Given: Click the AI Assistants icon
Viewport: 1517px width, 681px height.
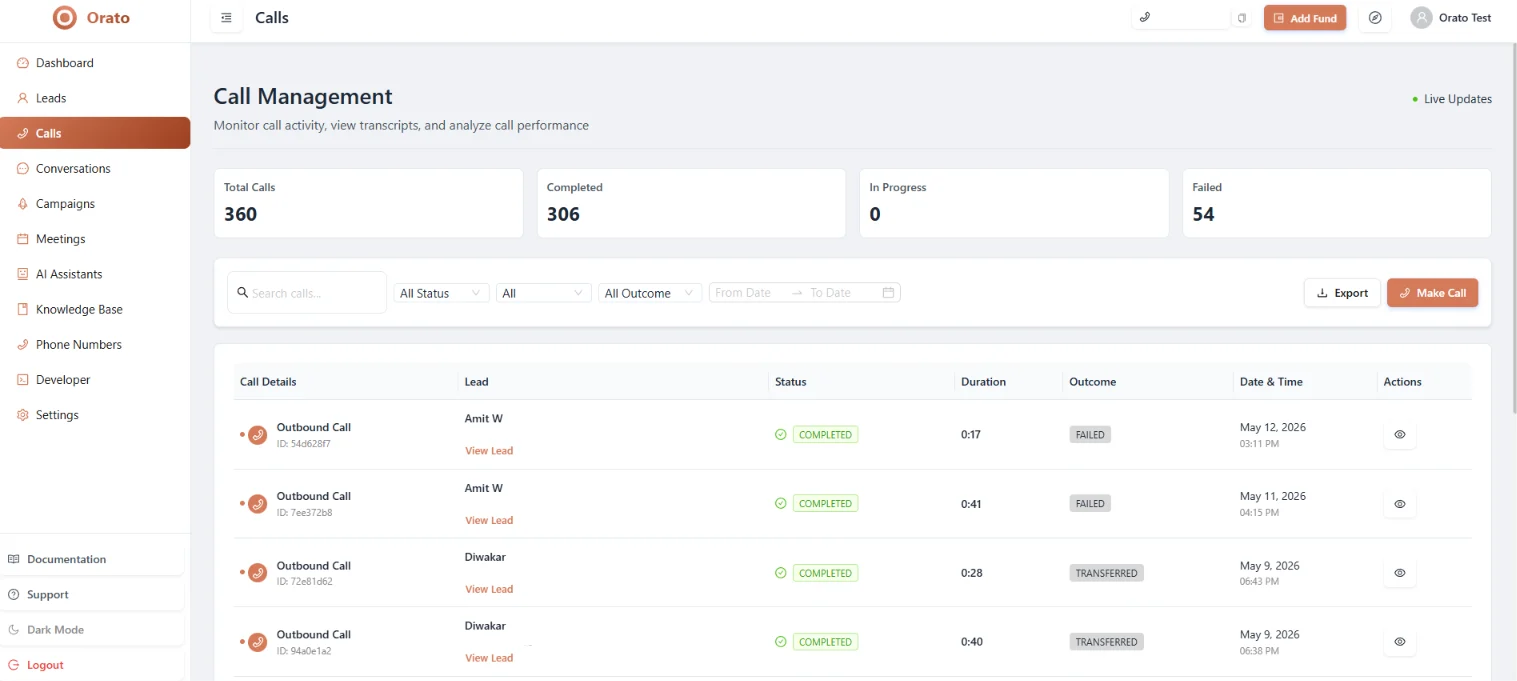Looking at the screenshot, I should 23,274.
